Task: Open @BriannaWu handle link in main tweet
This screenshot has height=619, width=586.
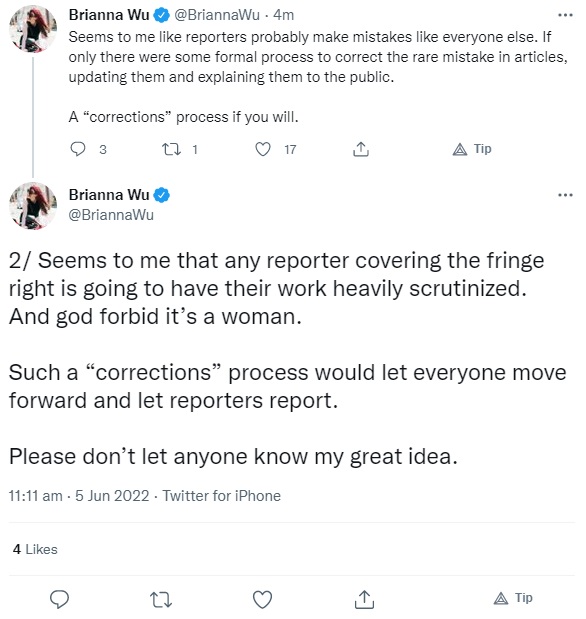Action: coord(111,215)
